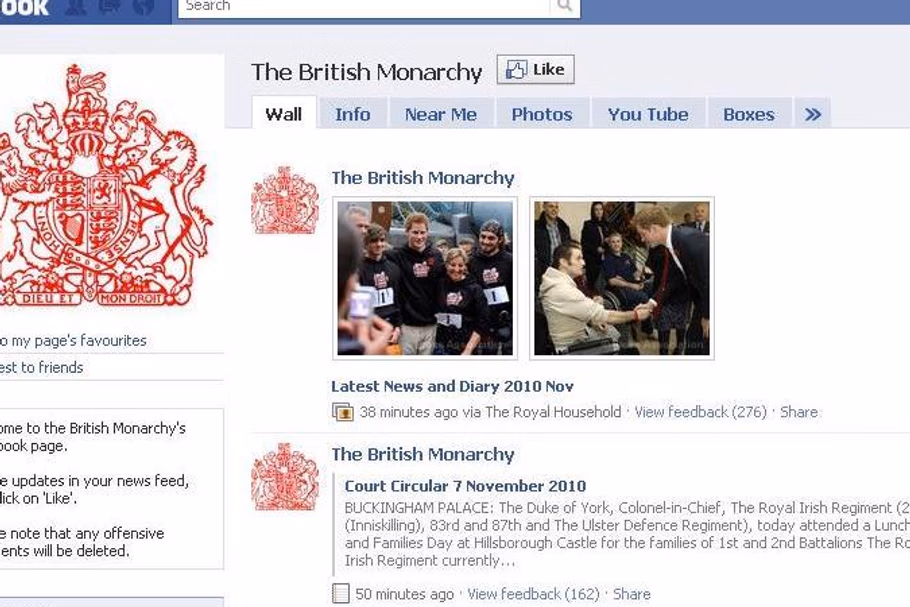Click the crest avatar on first wall post

tap(284, 200)
